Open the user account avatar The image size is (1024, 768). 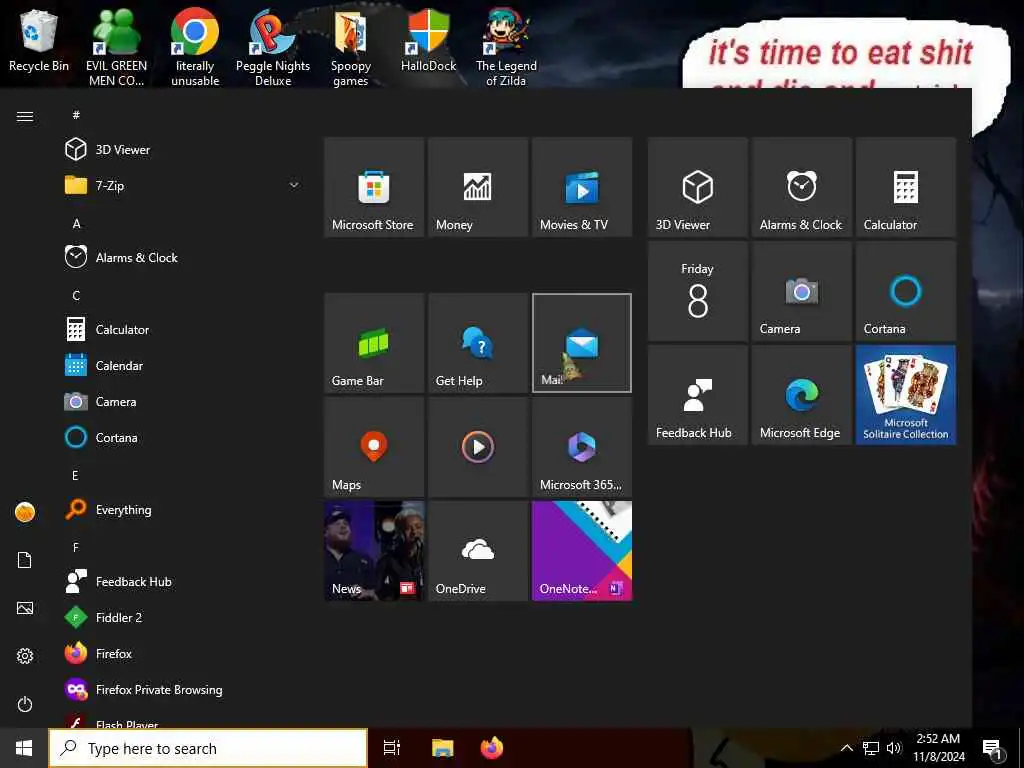(x=25, y=512)
